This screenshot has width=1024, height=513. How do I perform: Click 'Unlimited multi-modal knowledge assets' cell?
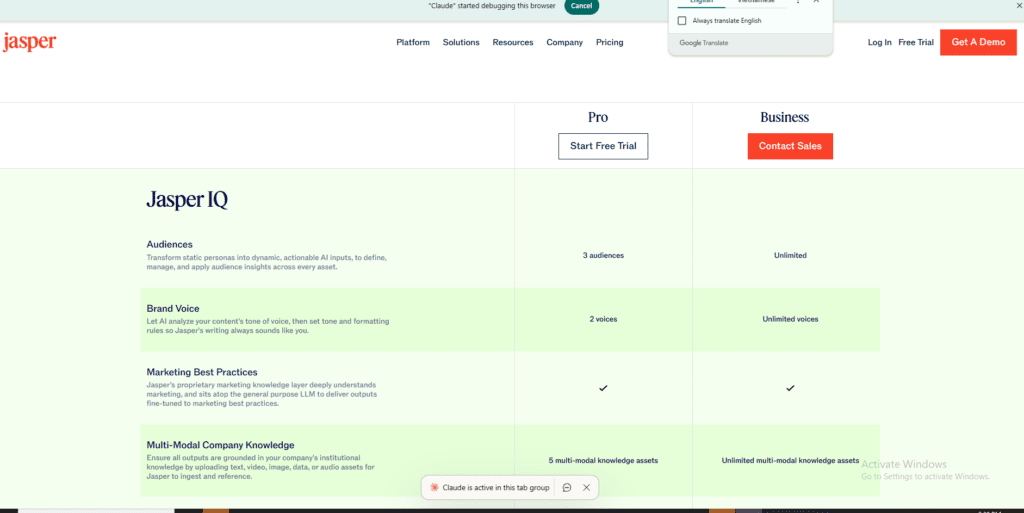790,460
